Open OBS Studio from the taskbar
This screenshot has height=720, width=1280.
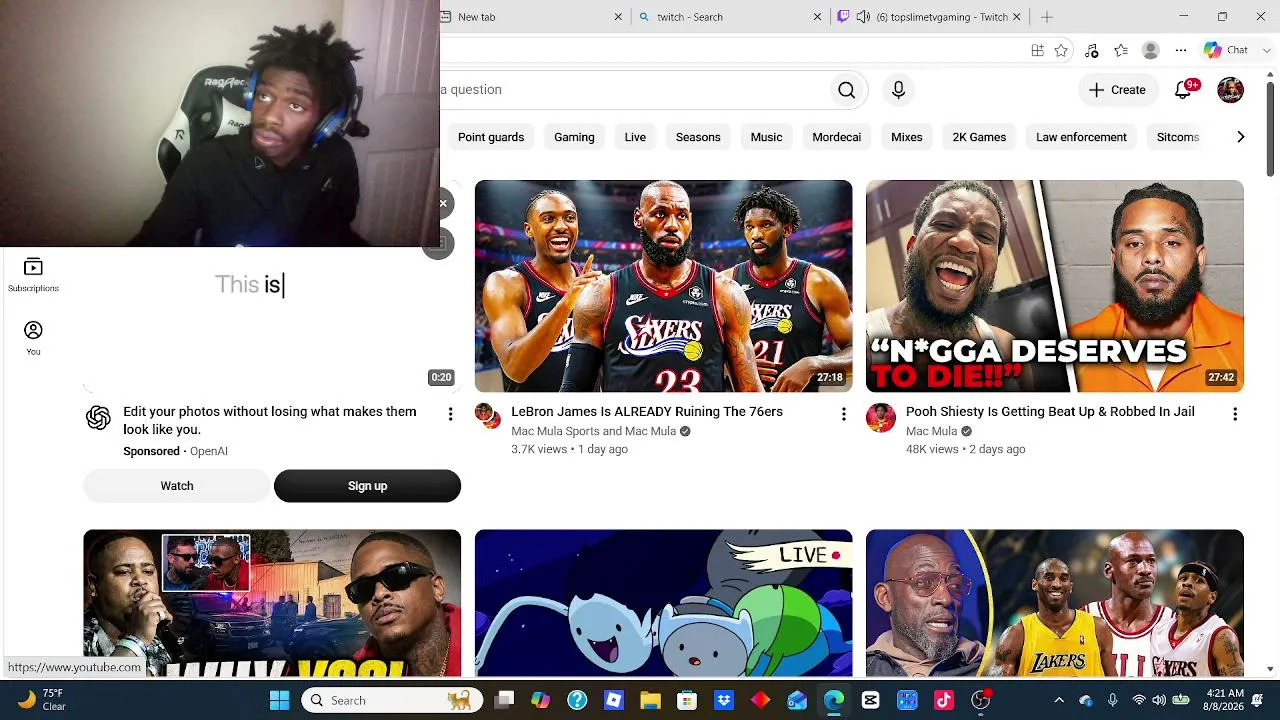(981, 700)
